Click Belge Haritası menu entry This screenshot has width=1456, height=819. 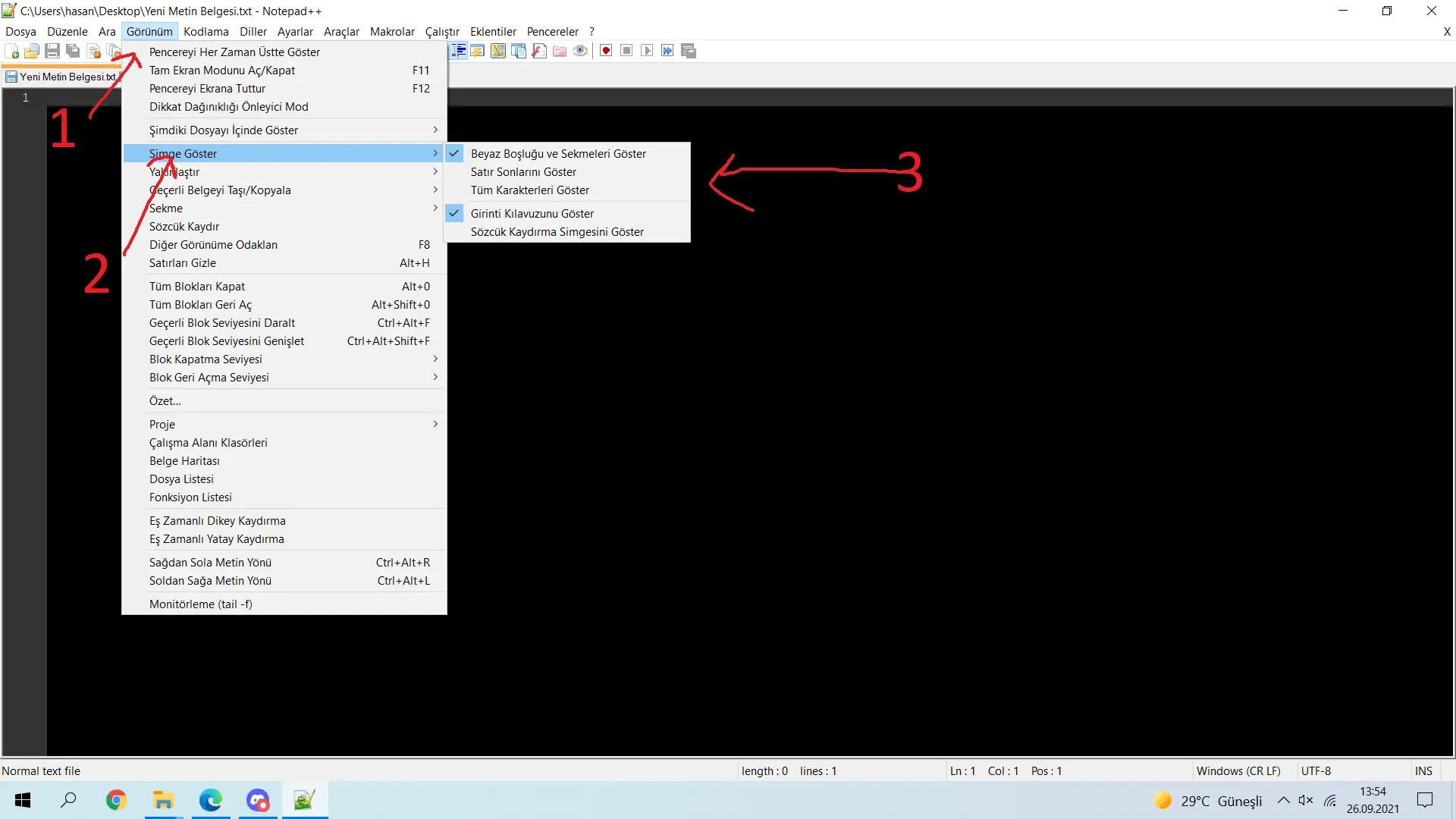[x=184, y=461]
